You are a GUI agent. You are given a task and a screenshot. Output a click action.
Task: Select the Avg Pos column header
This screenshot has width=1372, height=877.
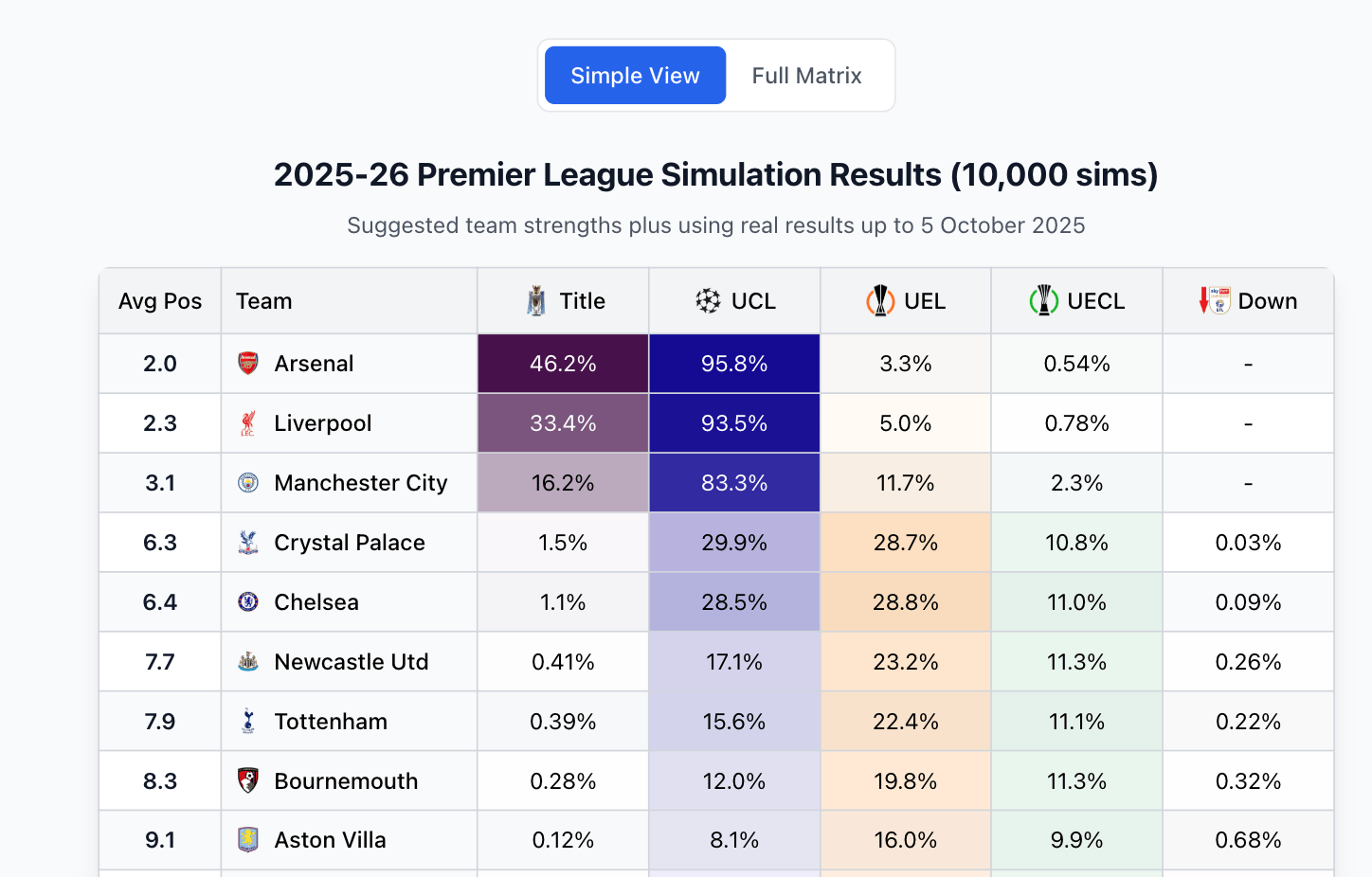tap(160, 301)
